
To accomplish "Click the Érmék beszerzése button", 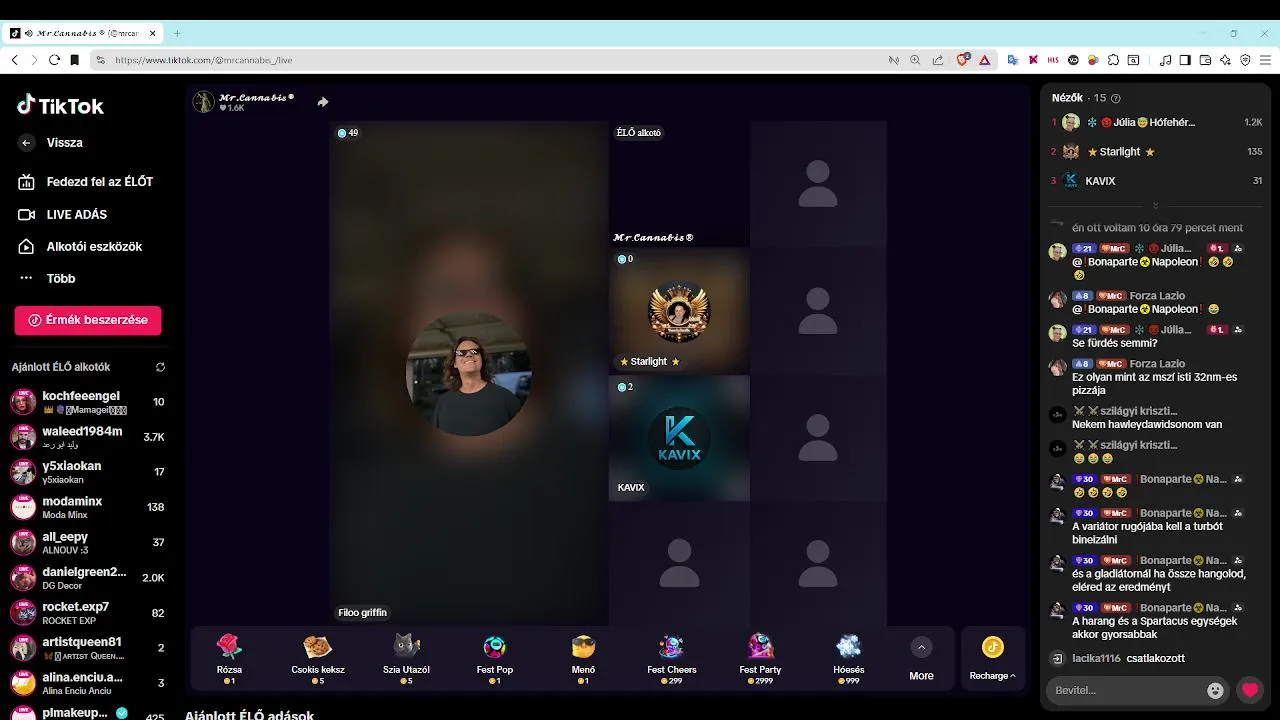I will point(88,320).
